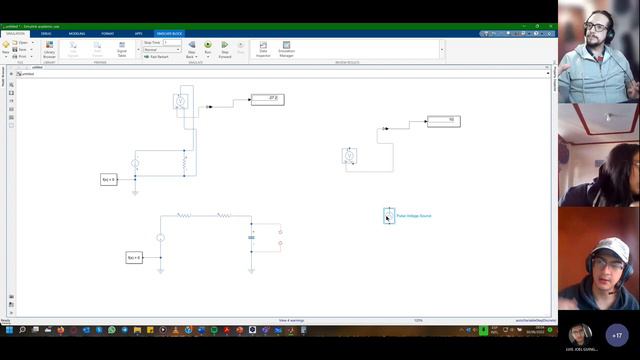Open Windows Search on the taskbar

point(22,330)
